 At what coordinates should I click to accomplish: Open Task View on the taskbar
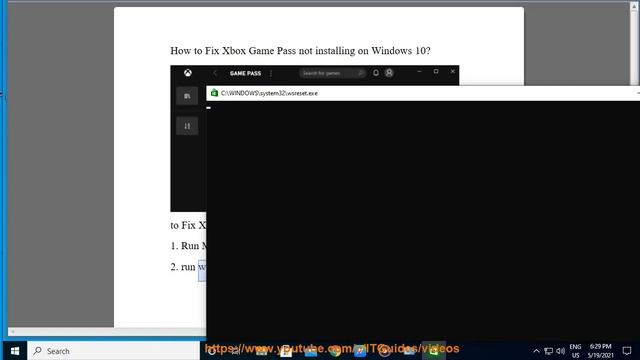pos(236,351)
